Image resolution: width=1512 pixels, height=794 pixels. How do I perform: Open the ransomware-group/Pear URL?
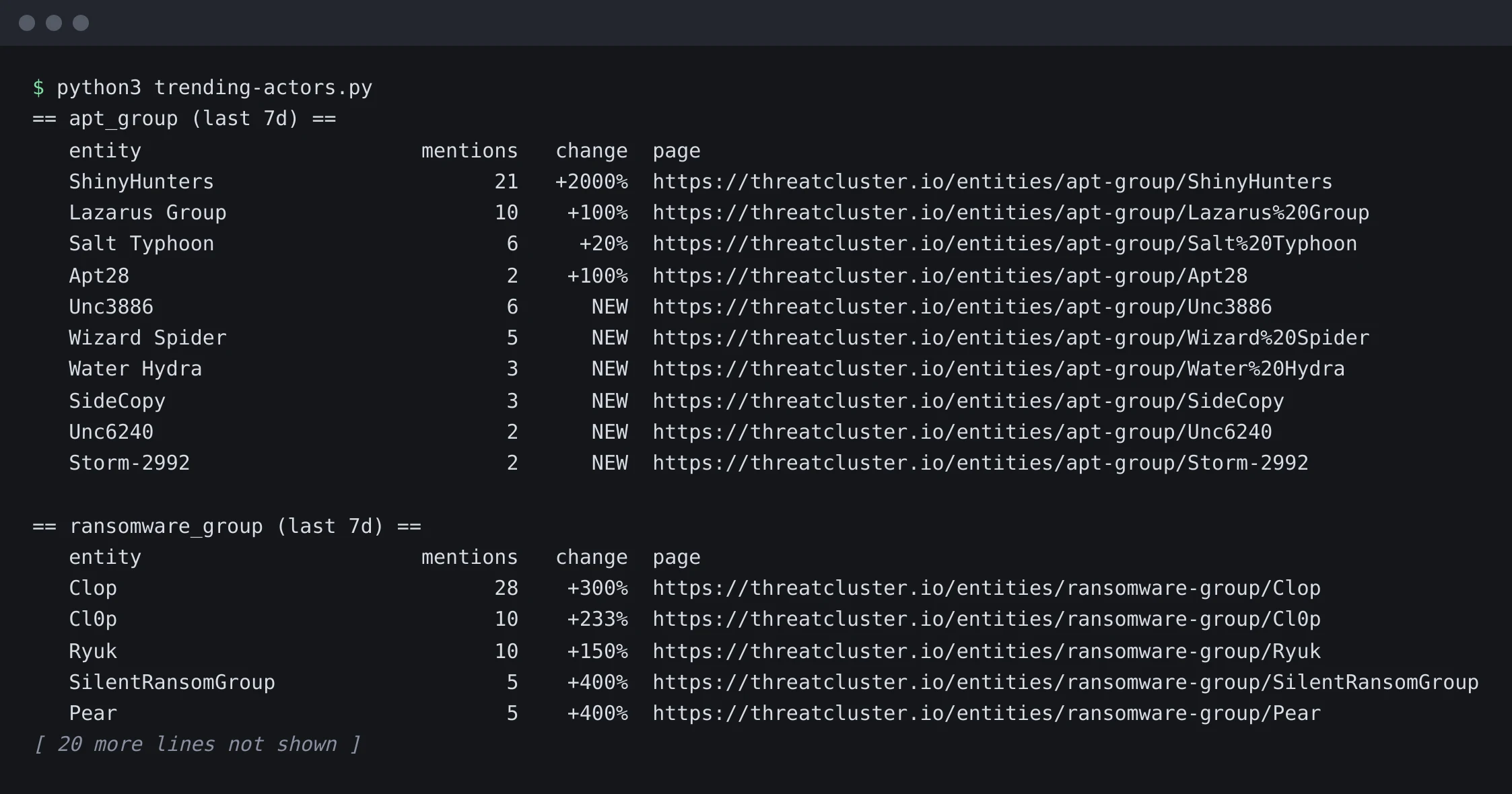(986, 713)
